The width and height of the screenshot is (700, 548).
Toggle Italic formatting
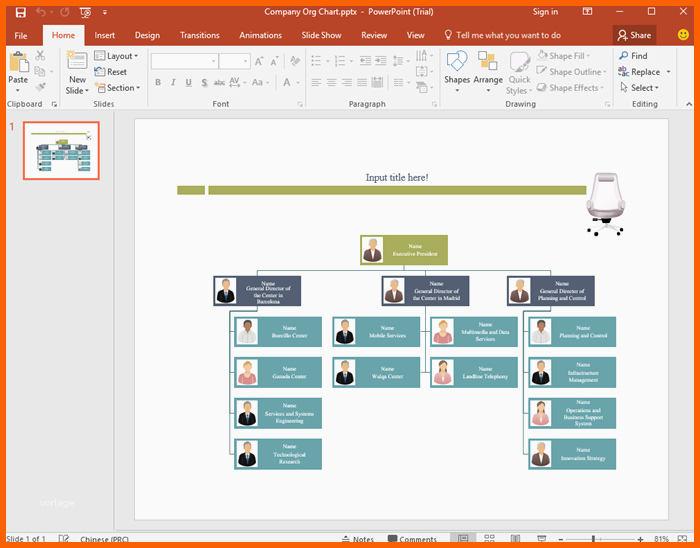pos(173,82)
